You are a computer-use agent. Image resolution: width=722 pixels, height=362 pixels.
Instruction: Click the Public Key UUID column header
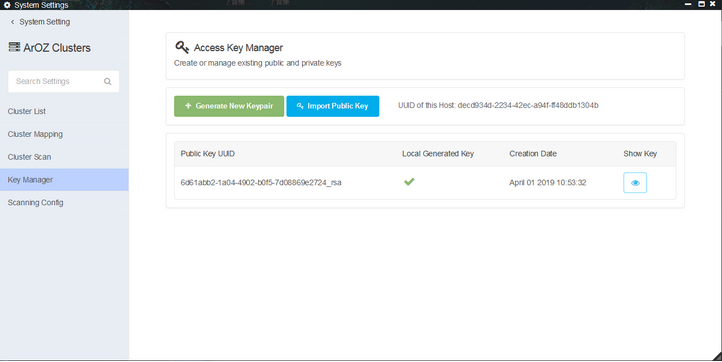tap(208, 154)
